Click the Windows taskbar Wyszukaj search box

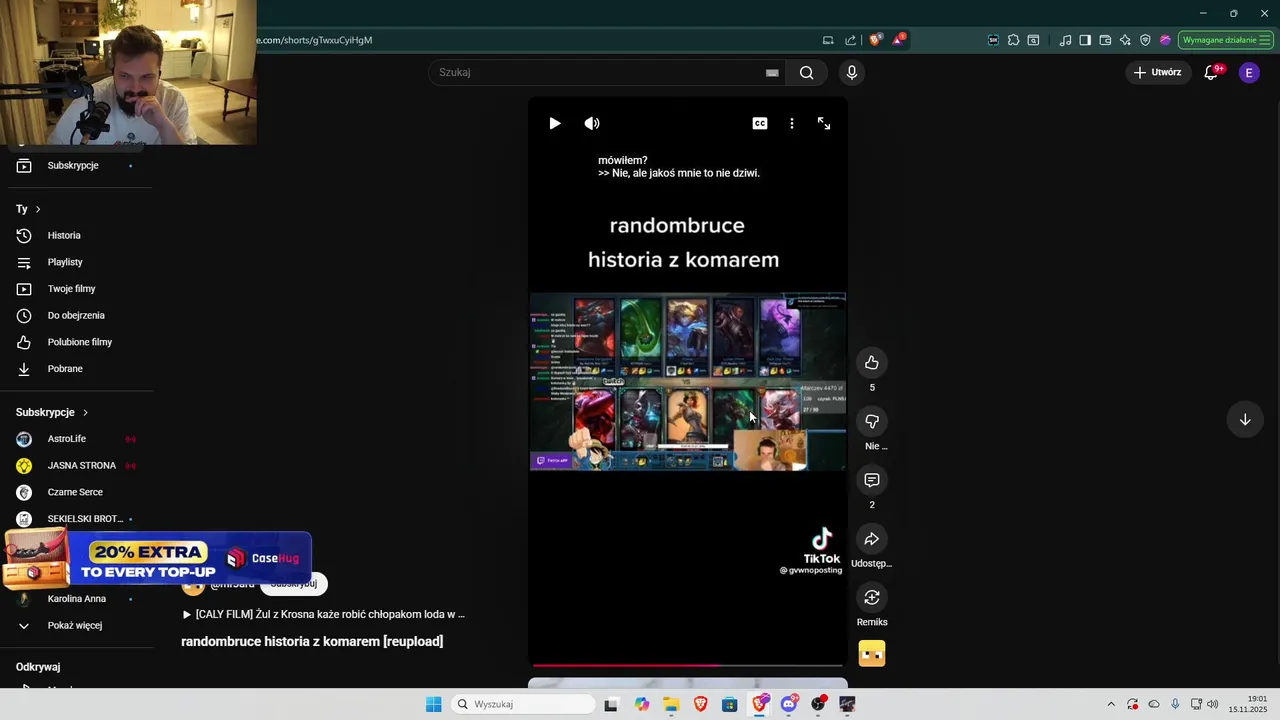click(523, 704)
